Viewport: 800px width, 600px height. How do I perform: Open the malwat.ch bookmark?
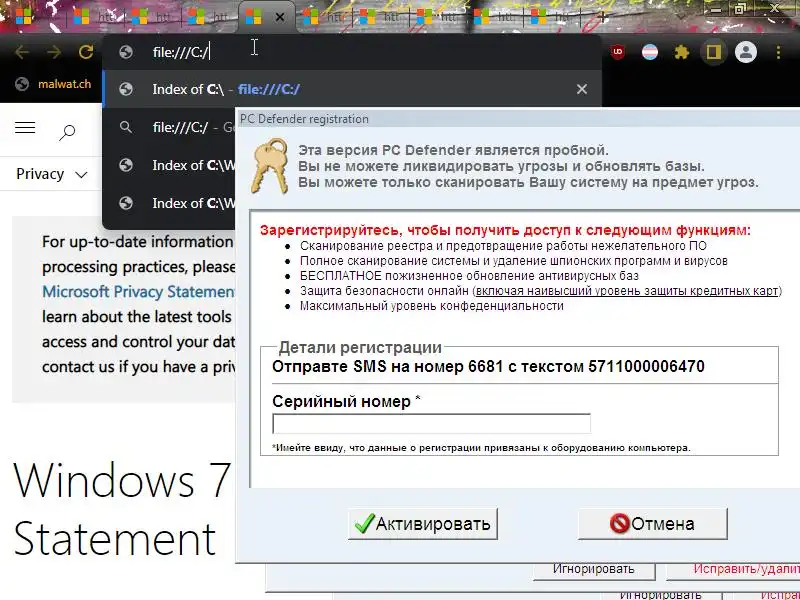53,84
